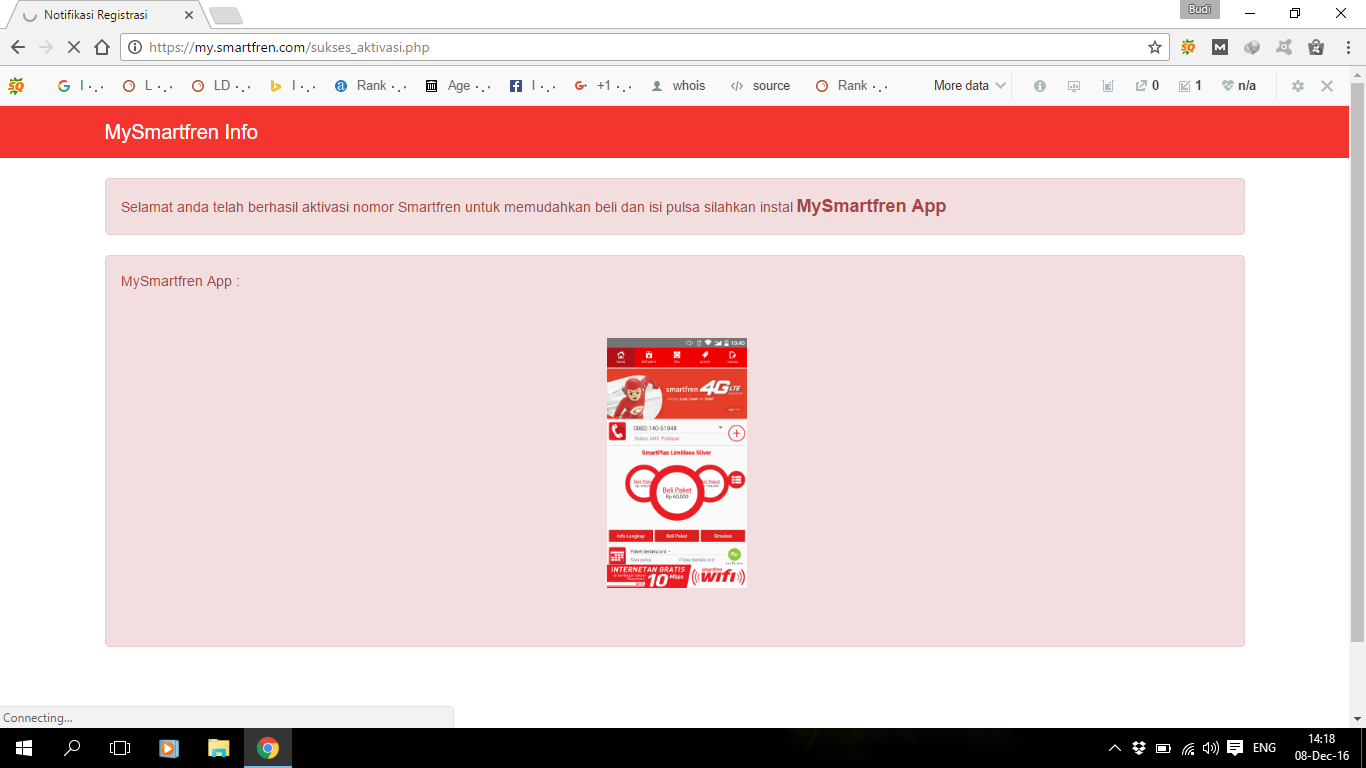This screenshot has height=768, width=1366.
Task: Click the browser back arrow
Action: tap(18, 47)
